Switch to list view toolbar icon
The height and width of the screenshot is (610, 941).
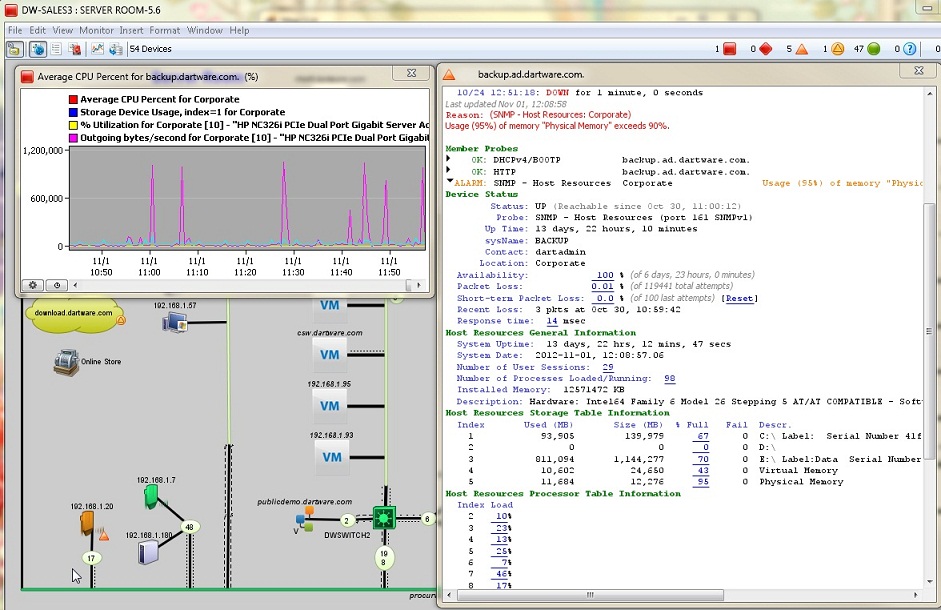(56, 48)
